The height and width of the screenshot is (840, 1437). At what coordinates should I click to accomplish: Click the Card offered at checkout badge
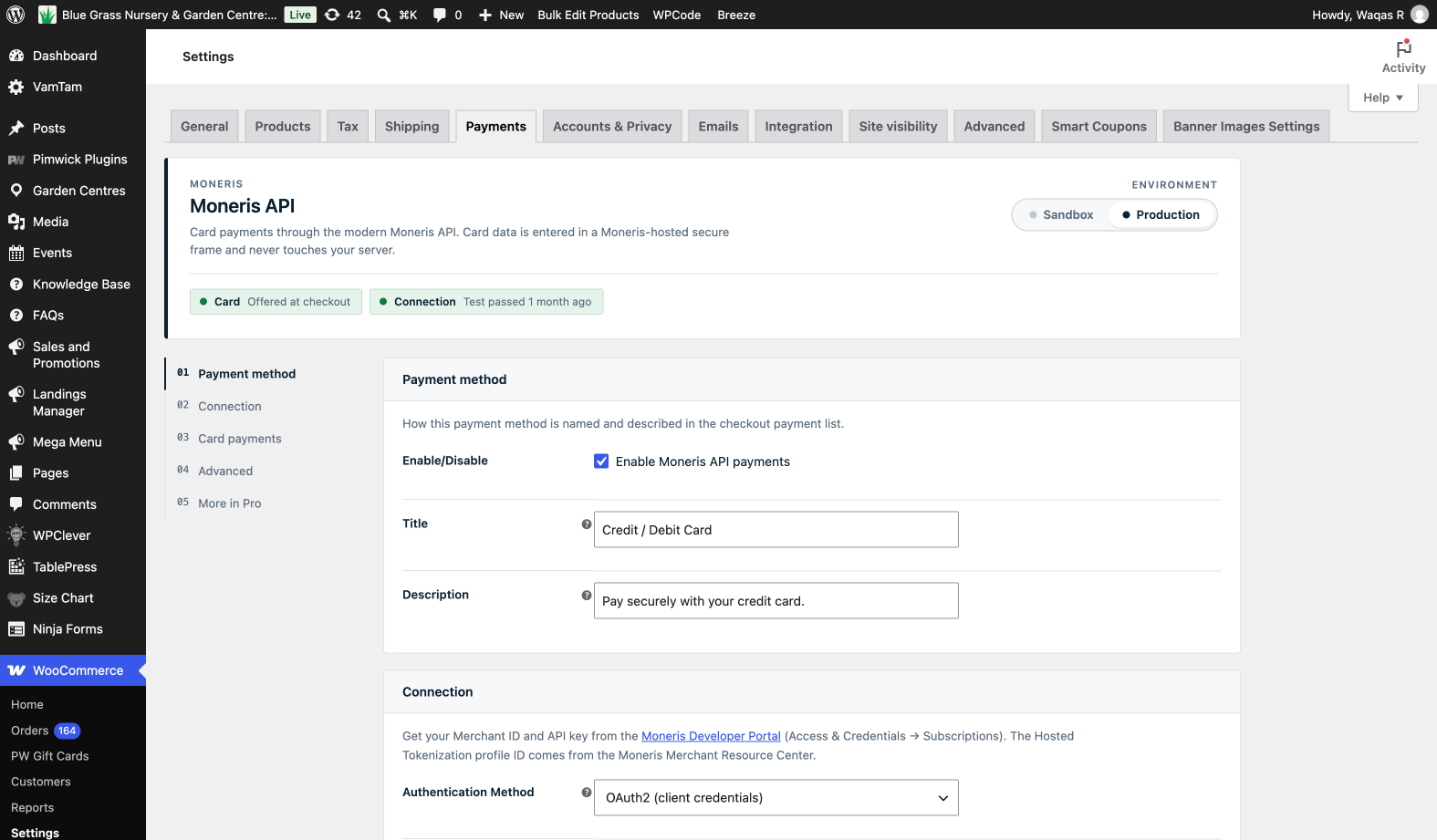click(275, 302)
